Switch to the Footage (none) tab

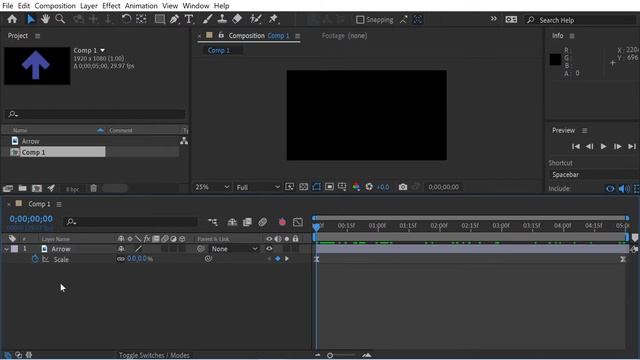point(344,36)
